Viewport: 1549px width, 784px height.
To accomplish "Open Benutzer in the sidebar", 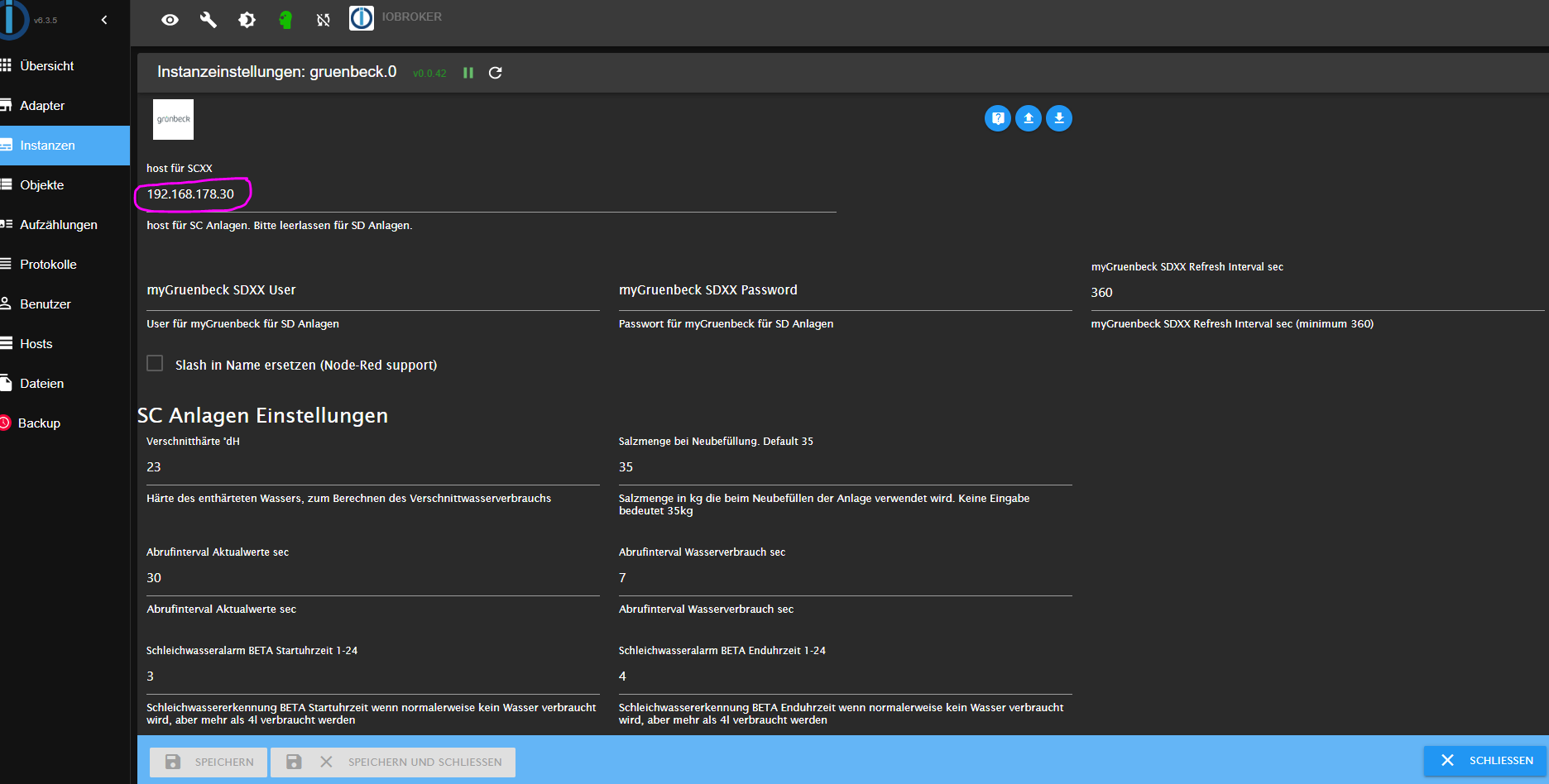I will (65, 304).
